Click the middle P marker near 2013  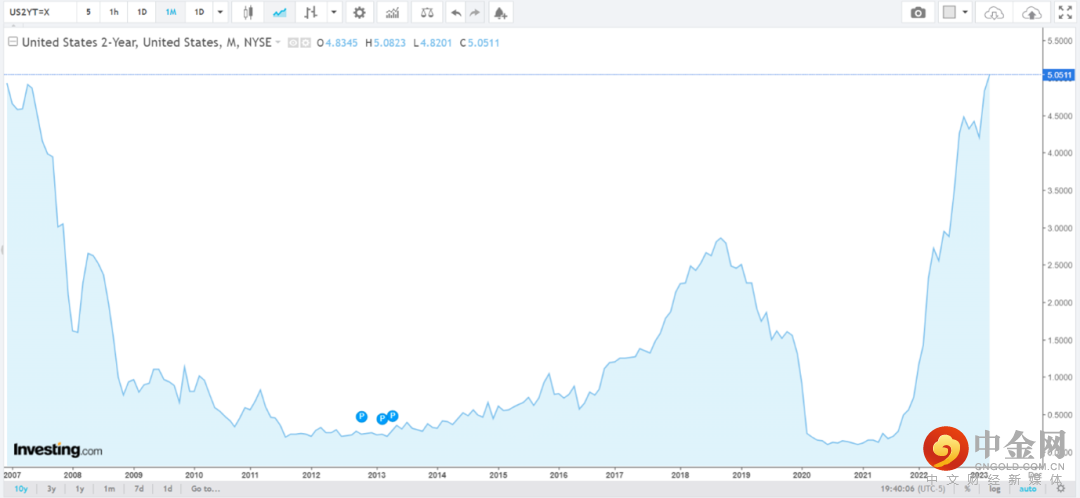coord(382,419)
